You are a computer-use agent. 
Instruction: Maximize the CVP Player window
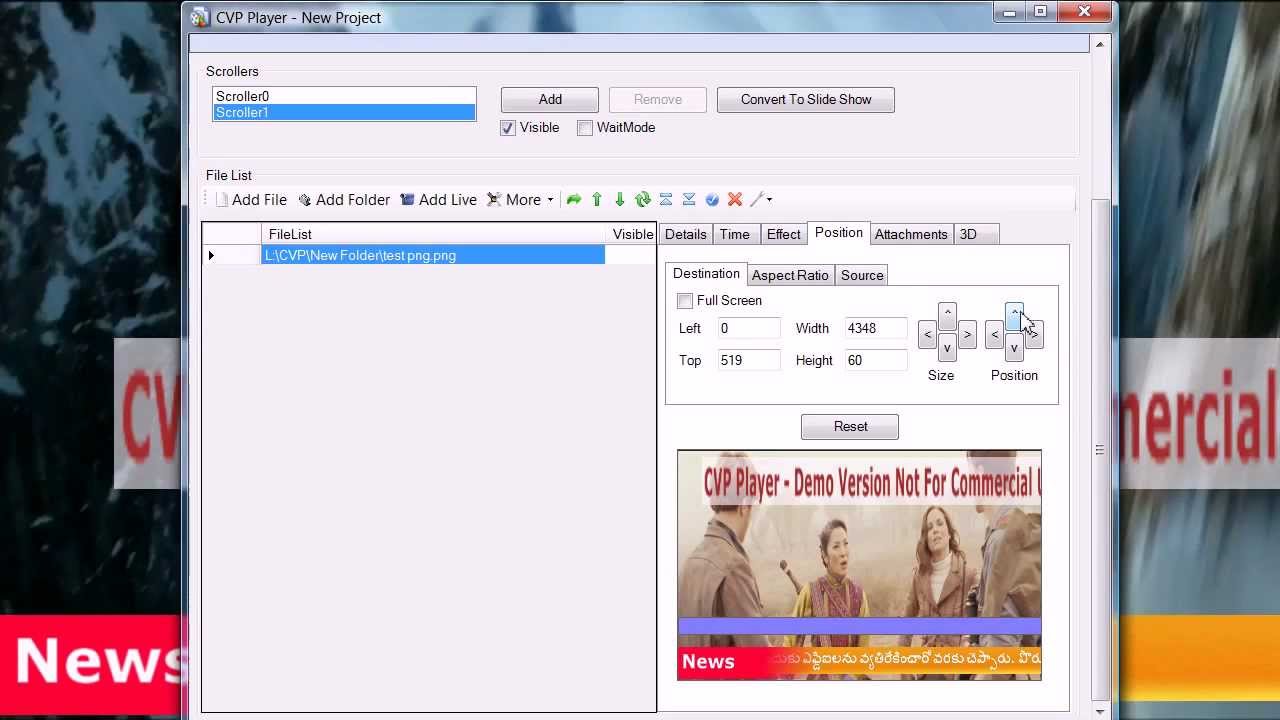(x=1040, y=12)
